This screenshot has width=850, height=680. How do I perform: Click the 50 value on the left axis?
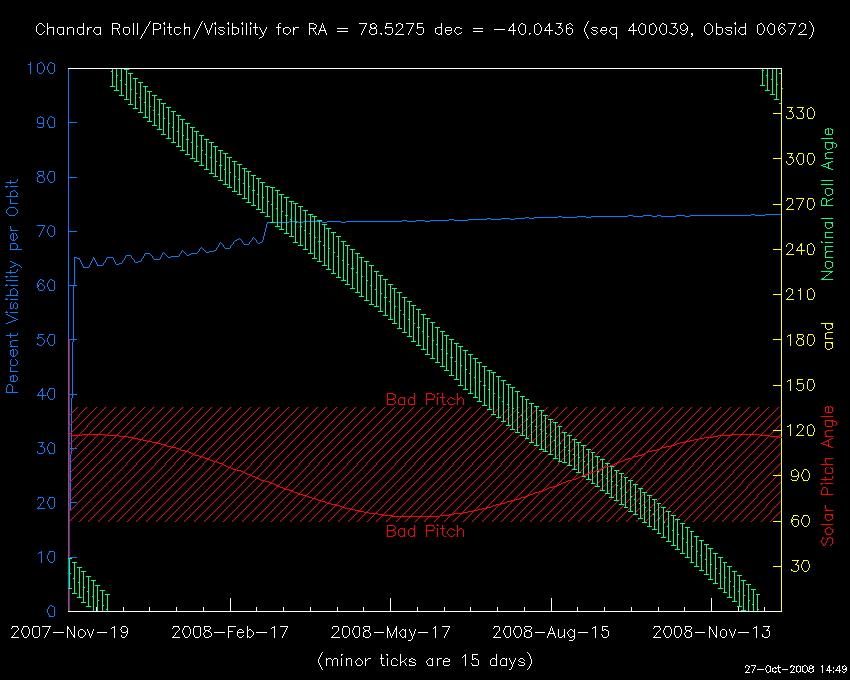50,340
